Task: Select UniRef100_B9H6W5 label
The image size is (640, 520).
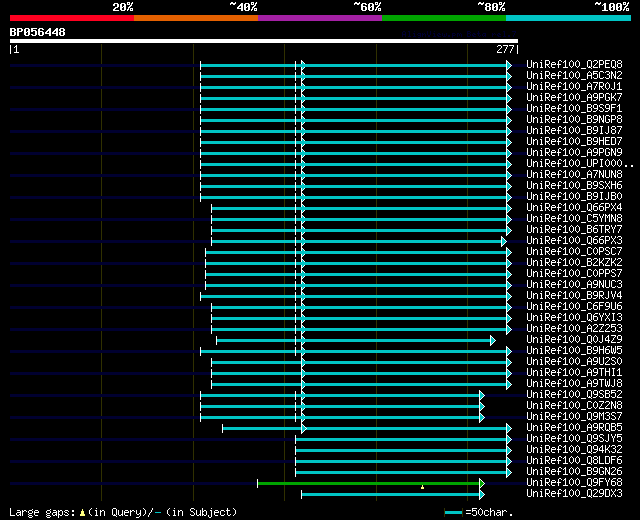Action: point(574,351)
